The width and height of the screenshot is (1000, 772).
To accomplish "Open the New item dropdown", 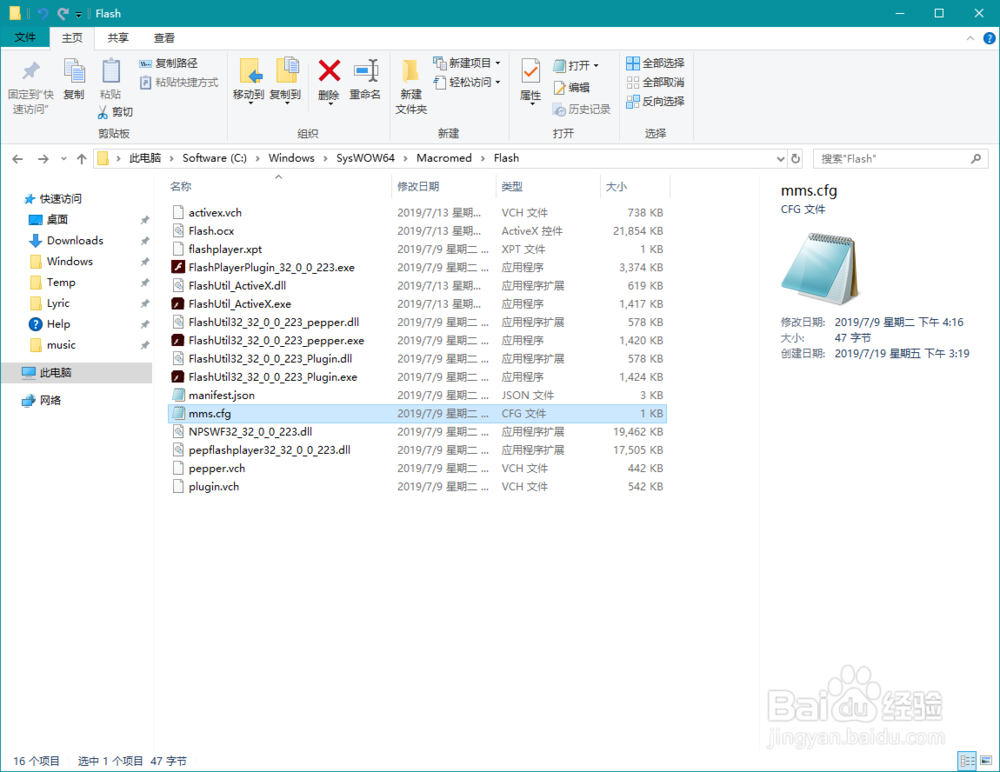I will point(467,63).
